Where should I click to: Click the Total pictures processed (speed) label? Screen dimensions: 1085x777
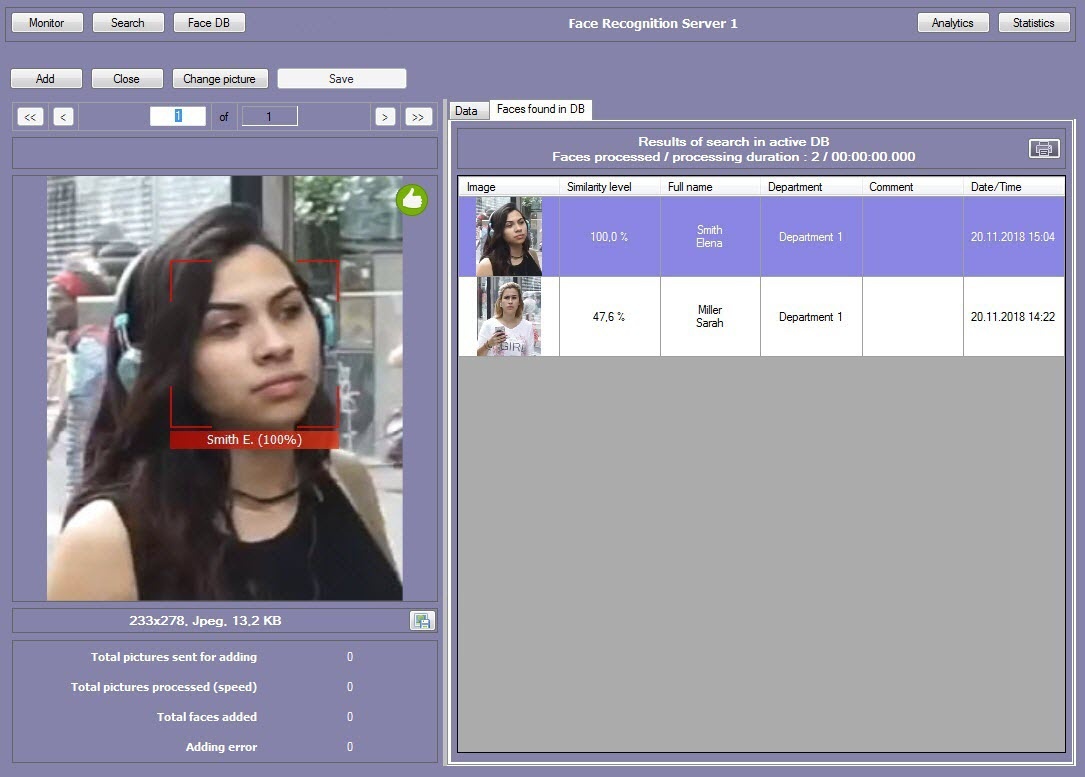pos(164,687)
